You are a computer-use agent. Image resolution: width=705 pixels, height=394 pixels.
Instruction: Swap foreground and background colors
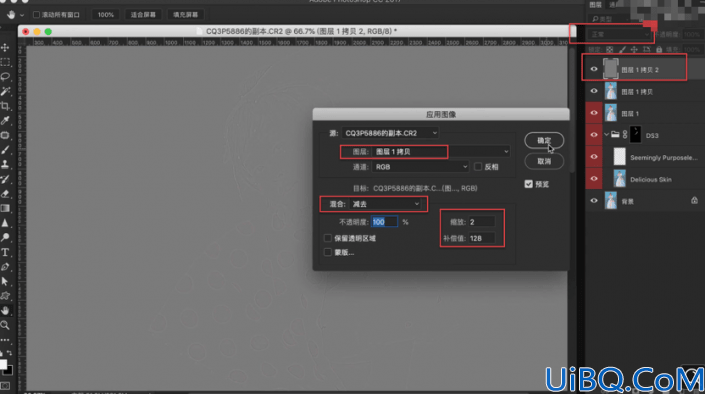click(x=9, y=353)
